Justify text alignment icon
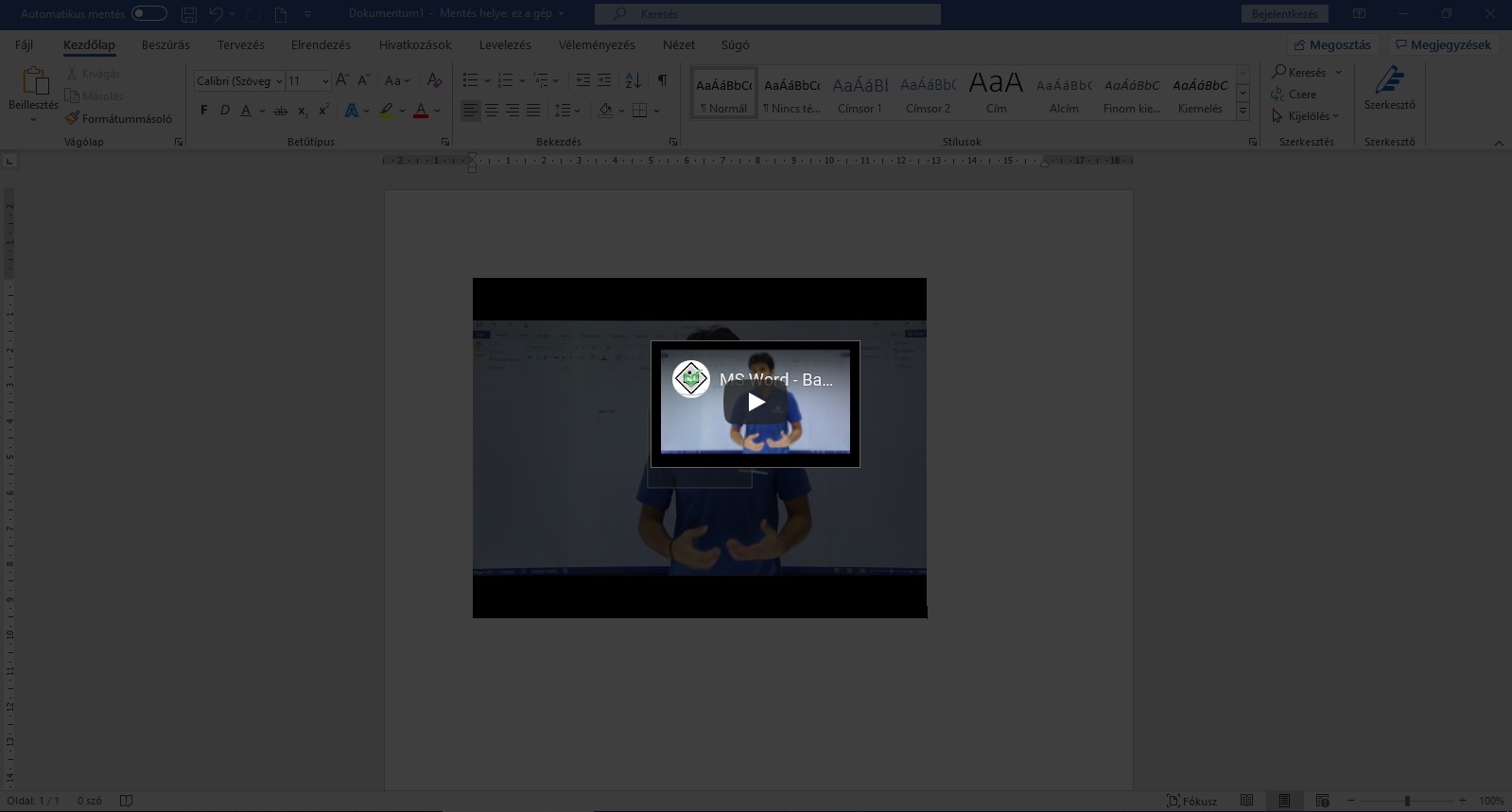 (x=533, y=111)
